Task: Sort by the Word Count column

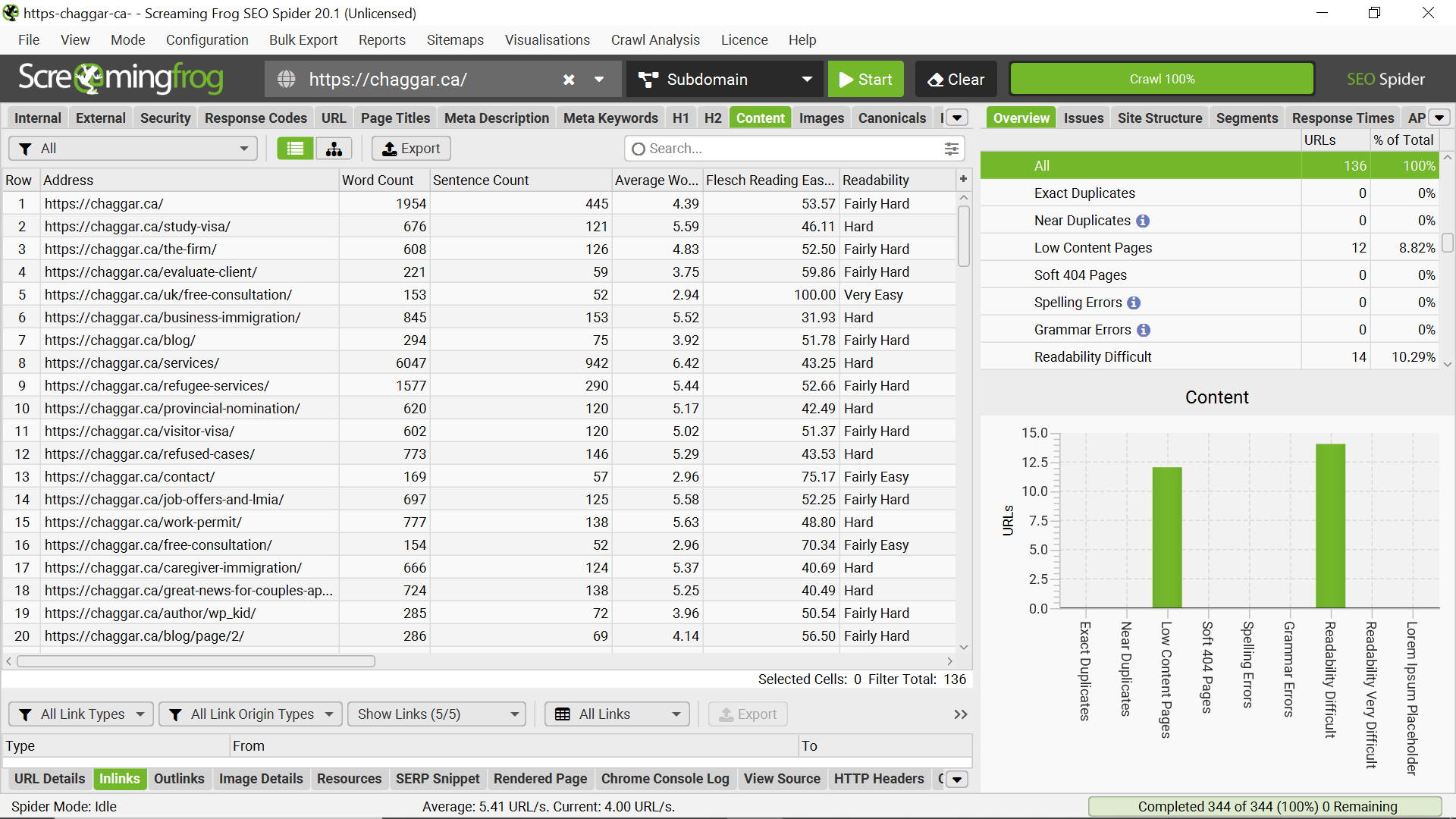Action: click(384, 180)
